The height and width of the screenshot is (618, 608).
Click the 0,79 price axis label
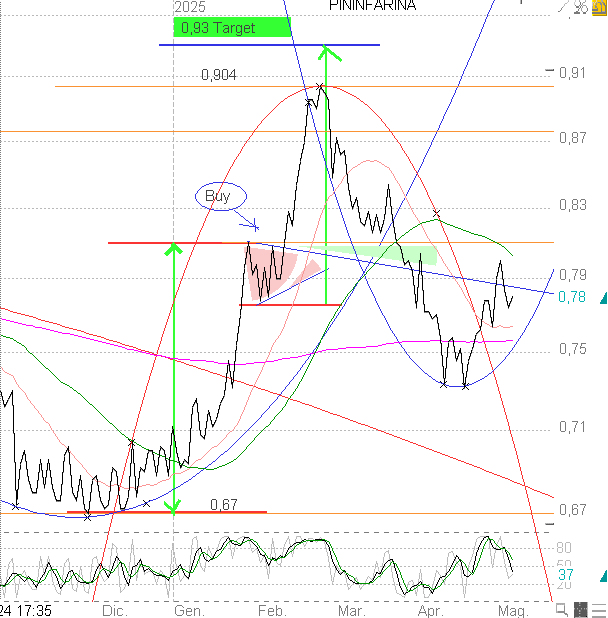coord(572,275)
